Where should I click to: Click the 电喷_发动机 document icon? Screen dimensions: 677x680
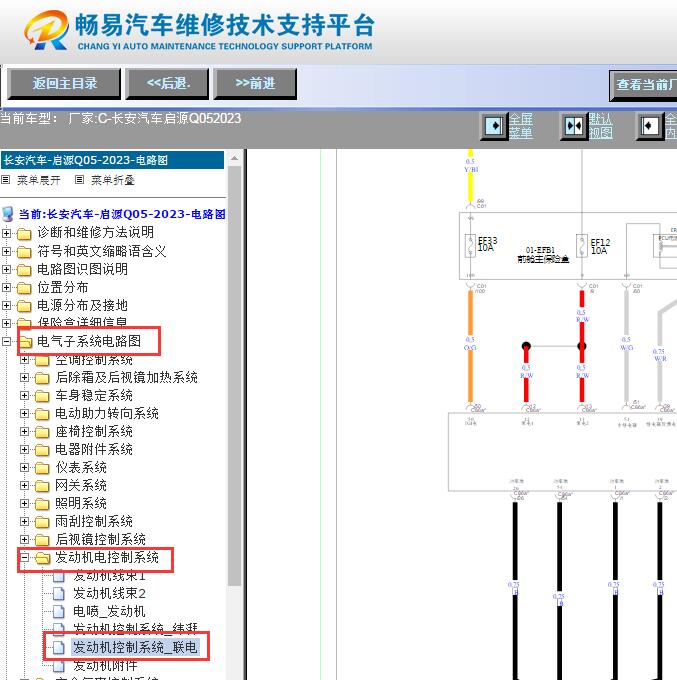[59, 612]
